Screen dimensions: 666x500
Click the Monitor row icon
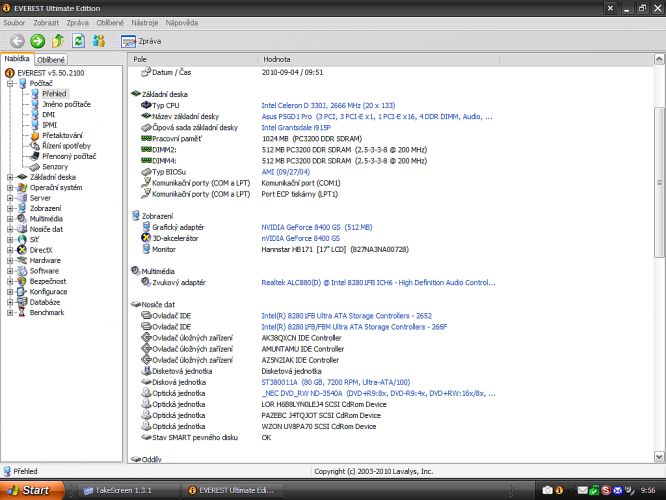click(146, 249)
